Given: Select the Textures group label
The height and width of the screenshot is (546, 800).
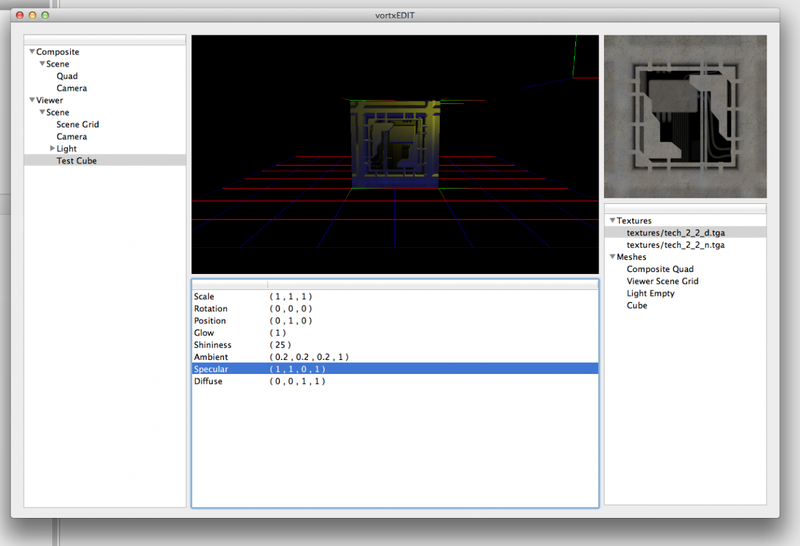Looking at the screenshot, I should click(x=634, y=220).
